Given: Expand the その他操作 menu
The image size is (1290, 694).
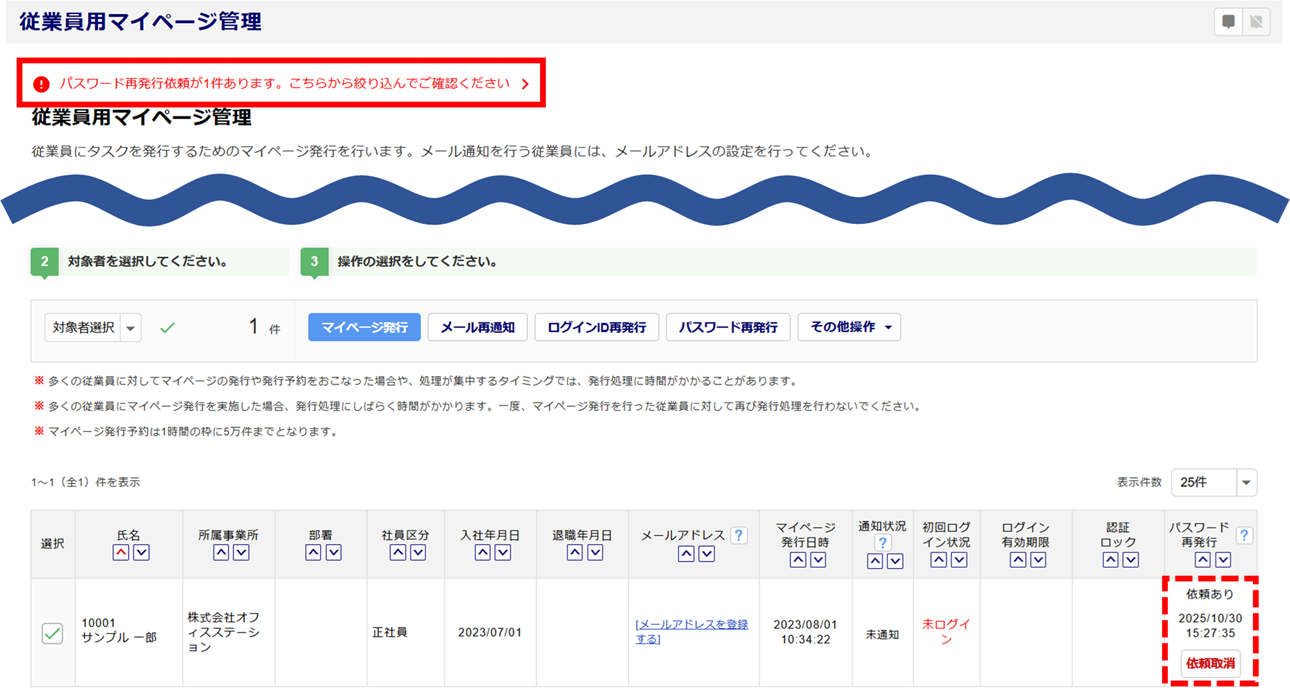Looking at the screenshot, I should click(x=848, y=327).
